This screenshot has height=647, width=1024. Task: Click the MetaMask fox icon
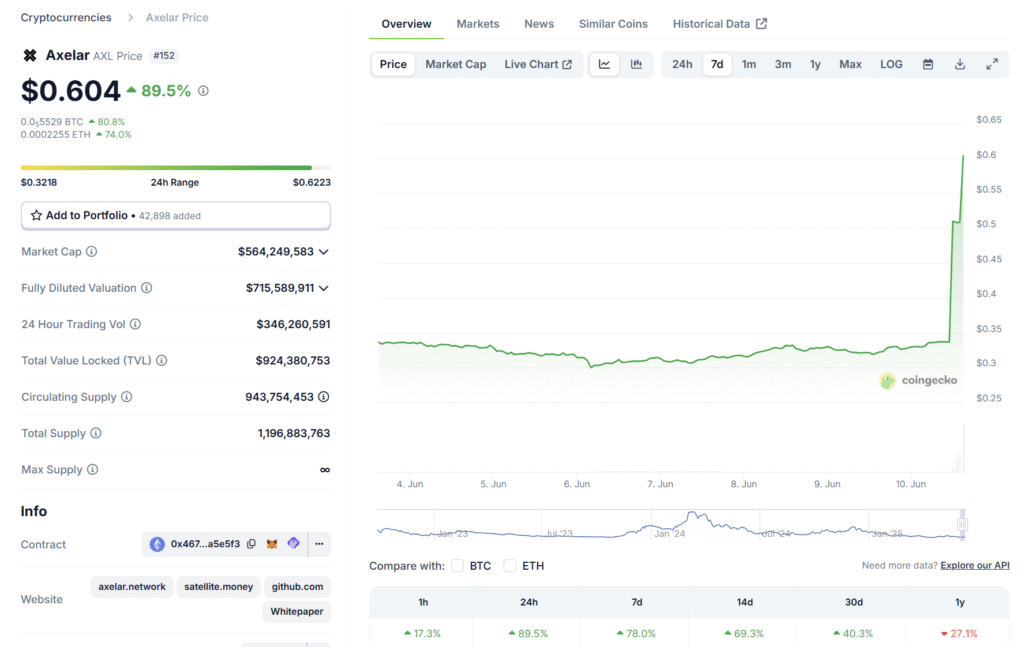272,544
